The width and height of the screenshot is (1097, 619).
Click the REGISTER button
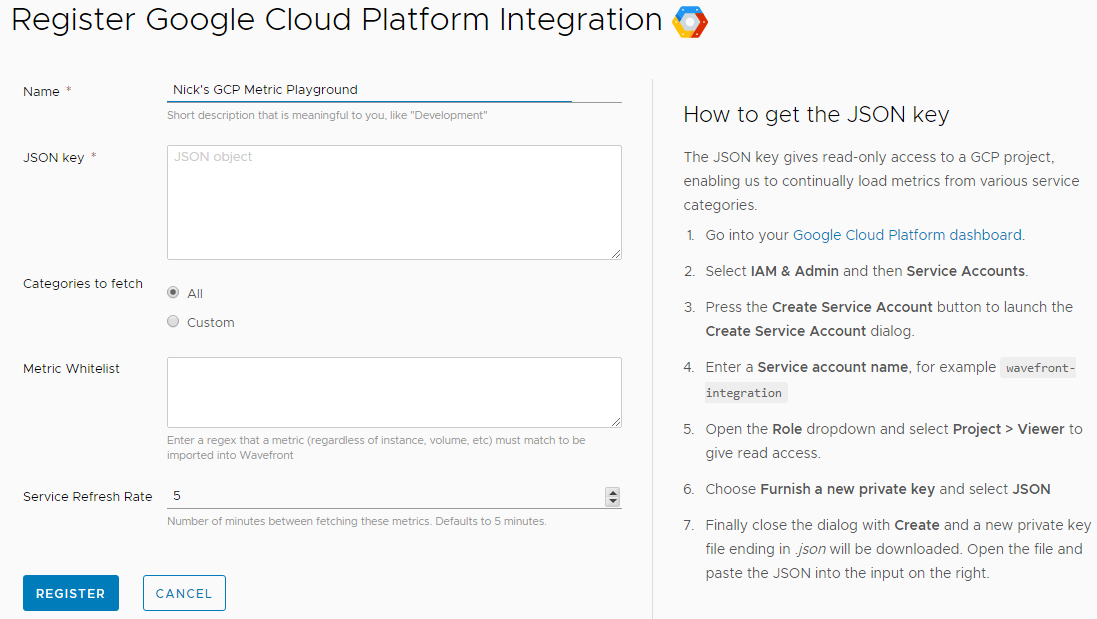(71, 593)
